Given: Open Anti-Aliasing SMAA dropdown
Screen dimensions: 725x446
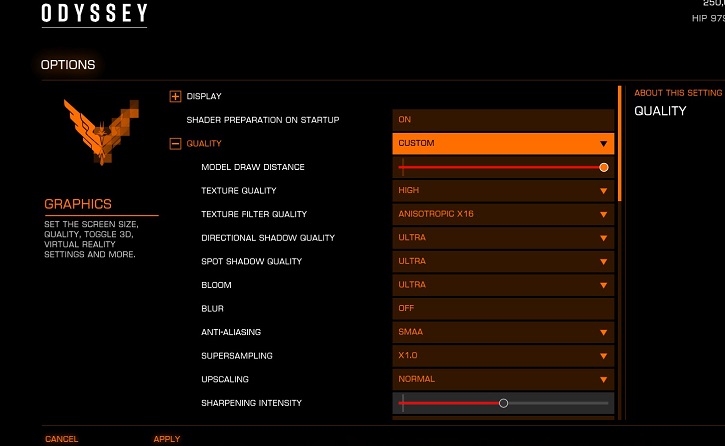Looking at the screenshot, I should tap(503, 332).
